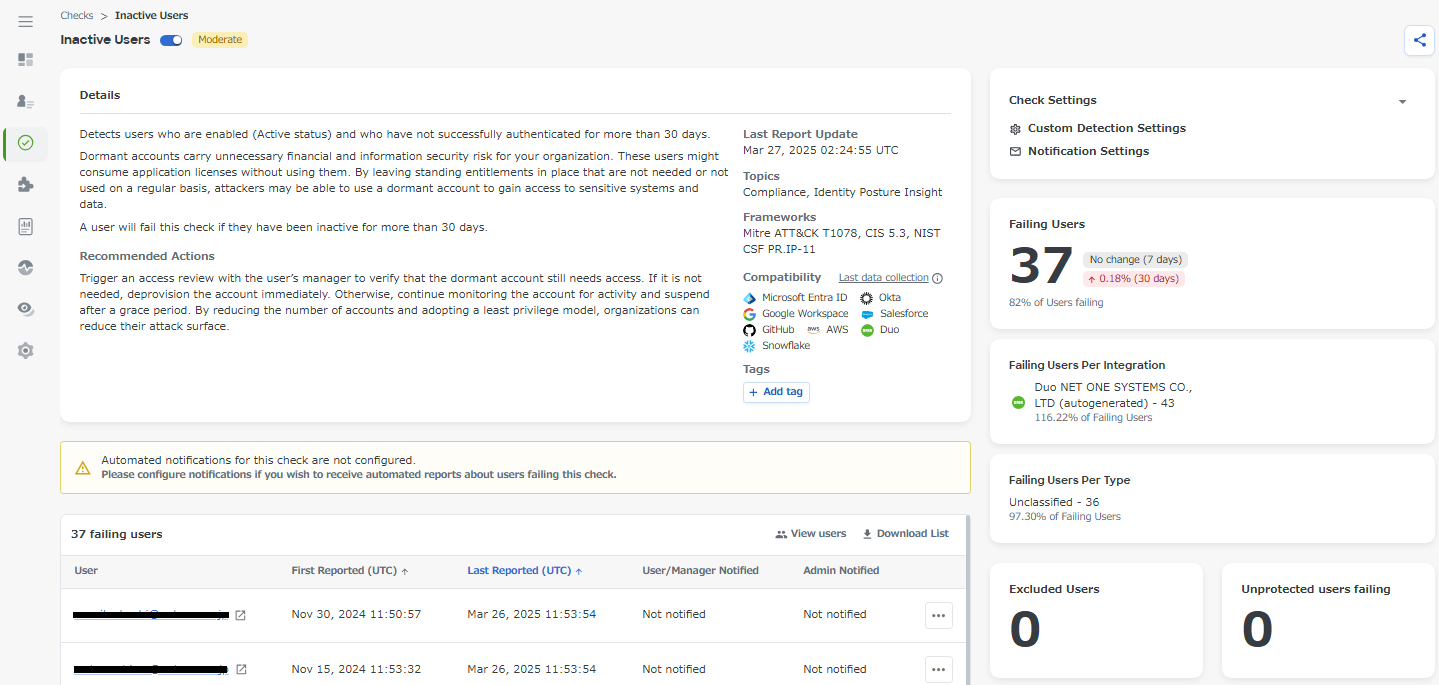Open the activity pulse sidebar icon

click(26, 267)
